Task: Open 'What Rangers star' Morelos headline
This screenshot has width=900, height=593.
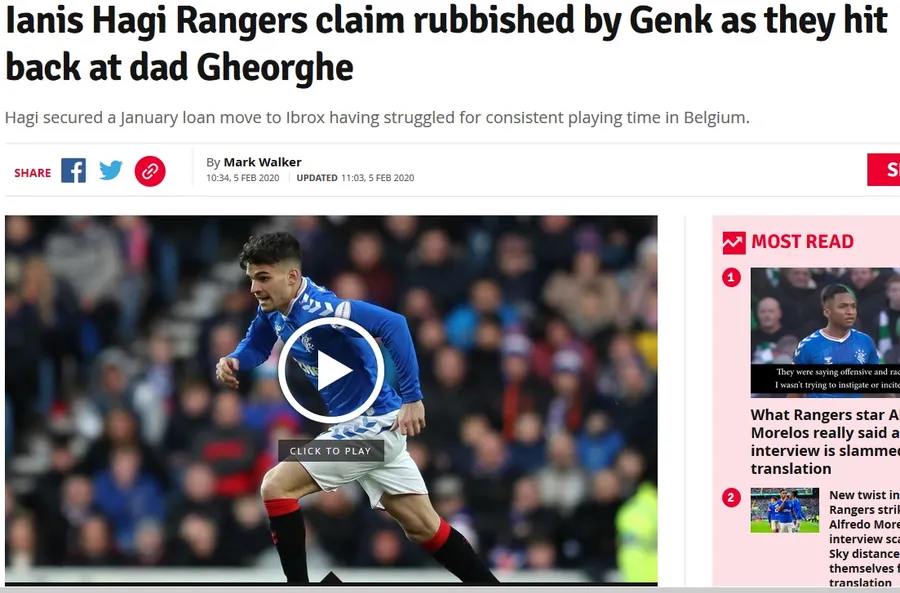Action: click(825, 441)
